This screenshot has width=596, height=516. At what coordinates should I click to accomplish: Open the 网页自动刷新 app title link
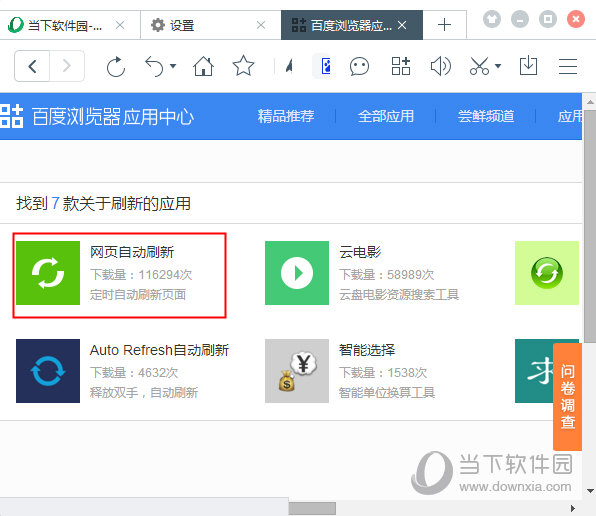pos(132,252)
